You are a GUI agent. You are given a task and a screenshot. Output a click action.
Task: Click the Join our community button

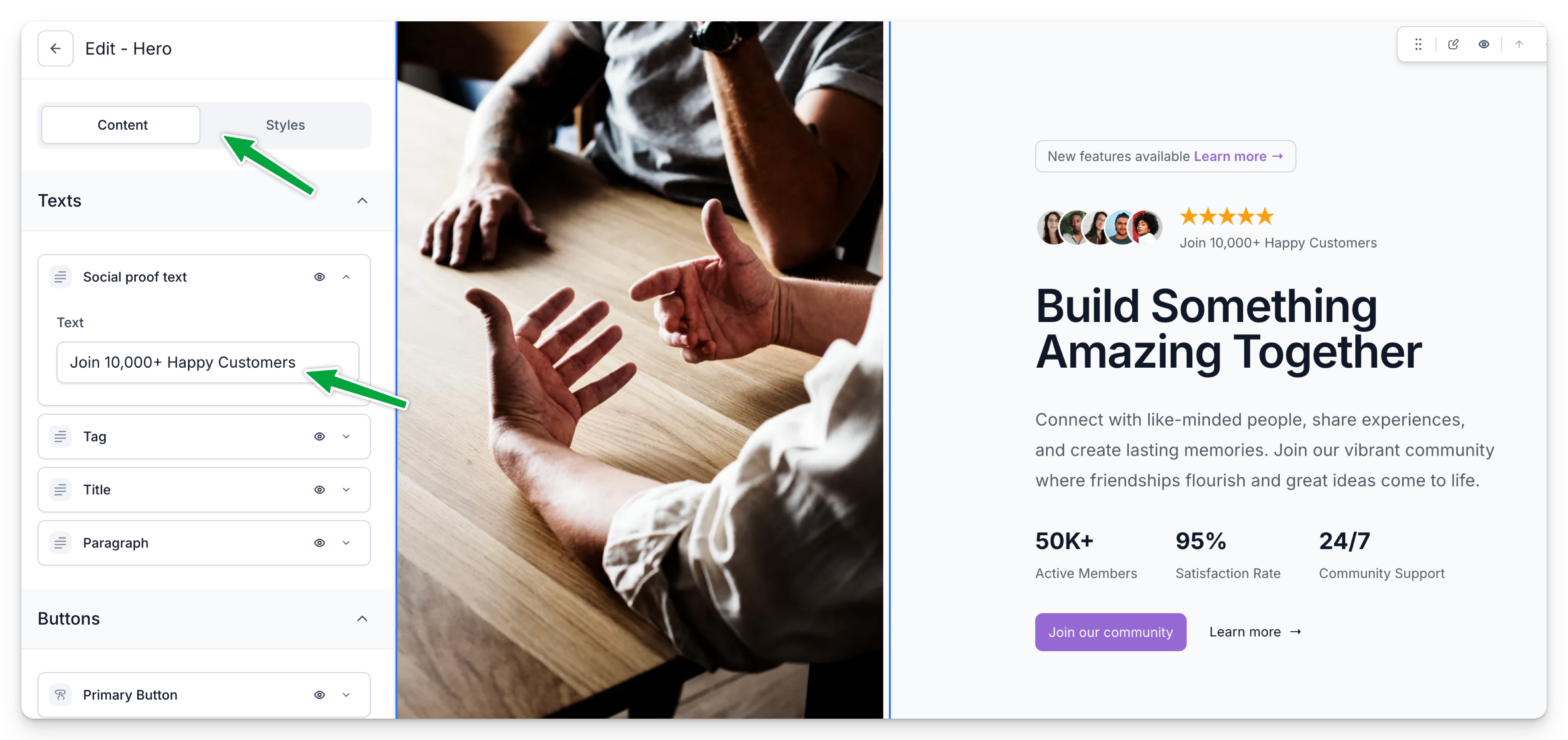1110,632
